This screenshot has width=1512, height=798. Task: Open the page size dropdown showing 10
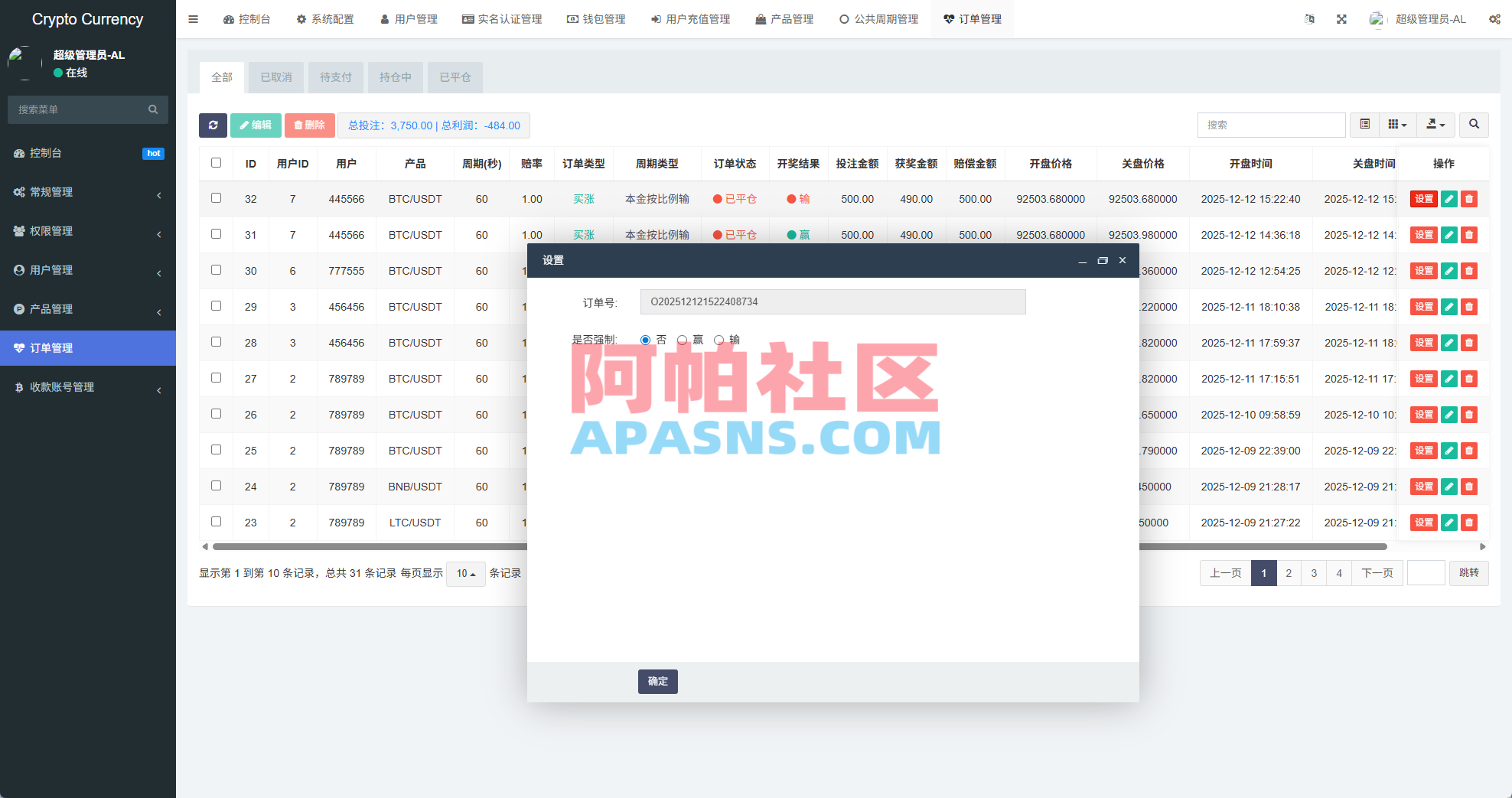tap(466, 574)
